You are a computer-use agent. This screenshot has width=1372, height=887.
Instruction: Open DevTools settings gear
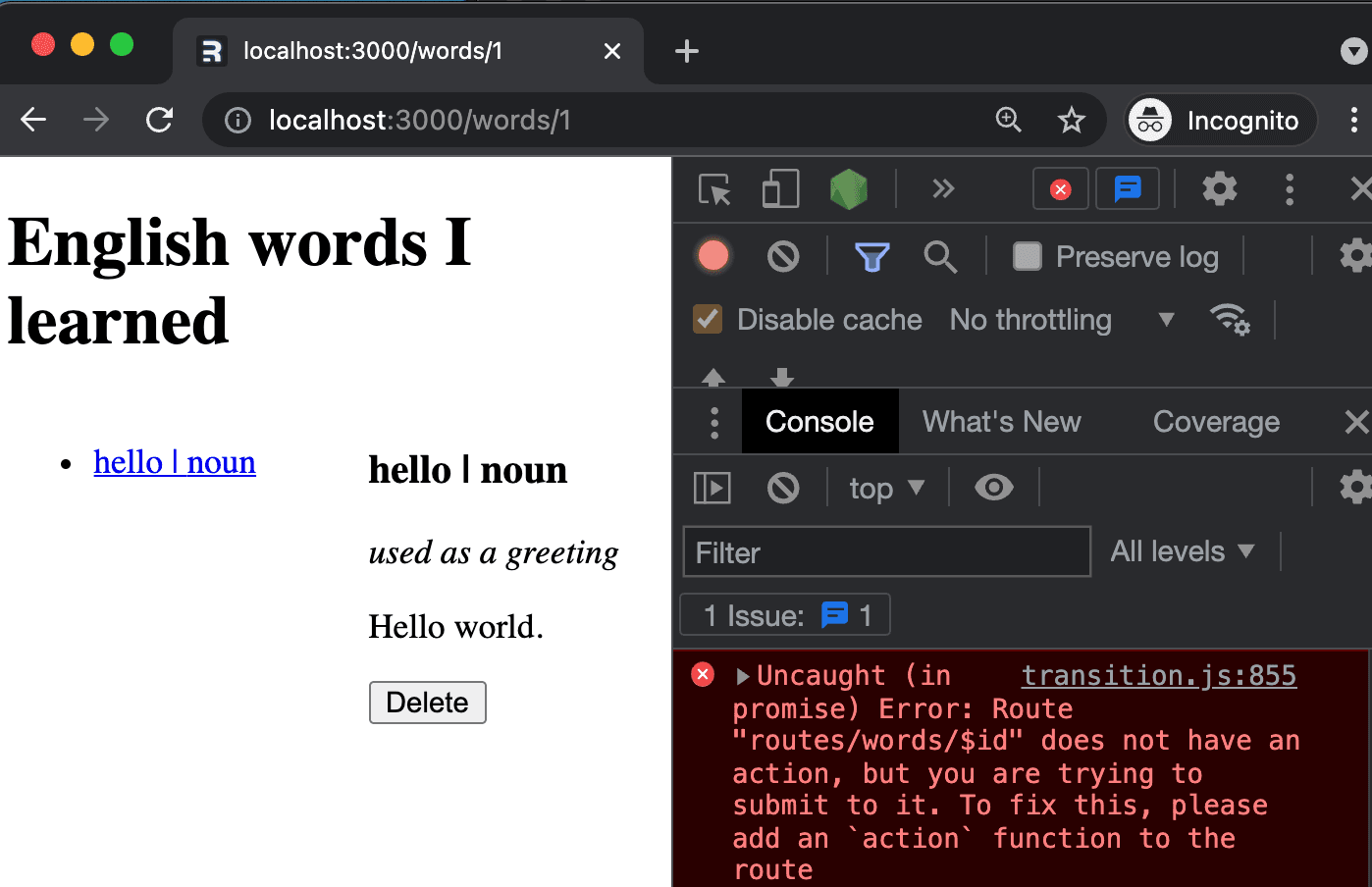point(1219,188)
